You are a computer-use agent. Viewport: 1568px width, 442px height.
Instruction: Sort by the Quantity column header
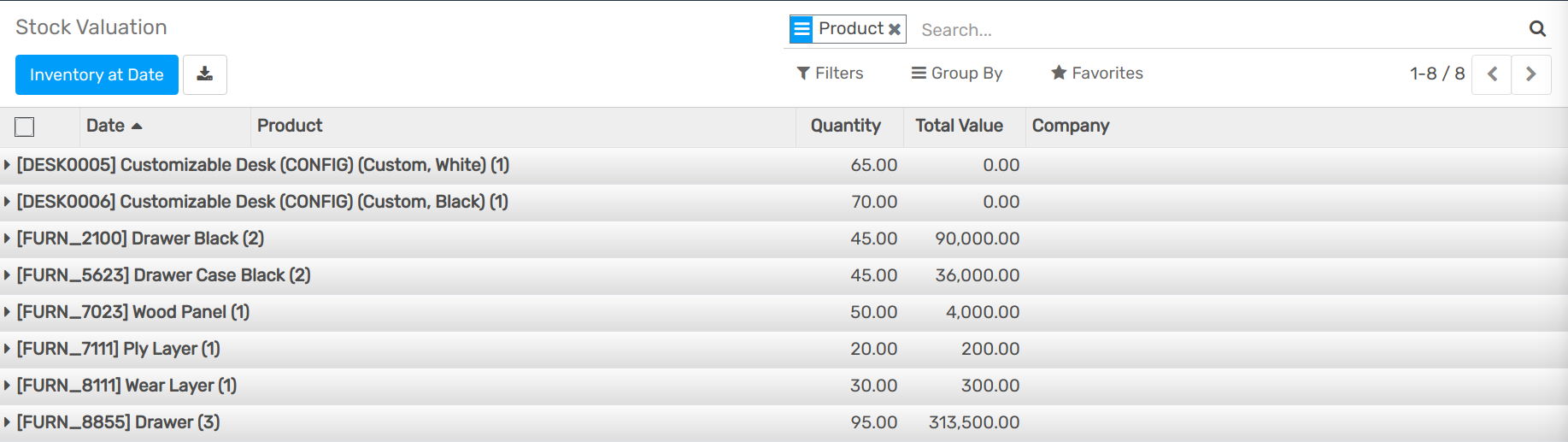coord(849,126)
